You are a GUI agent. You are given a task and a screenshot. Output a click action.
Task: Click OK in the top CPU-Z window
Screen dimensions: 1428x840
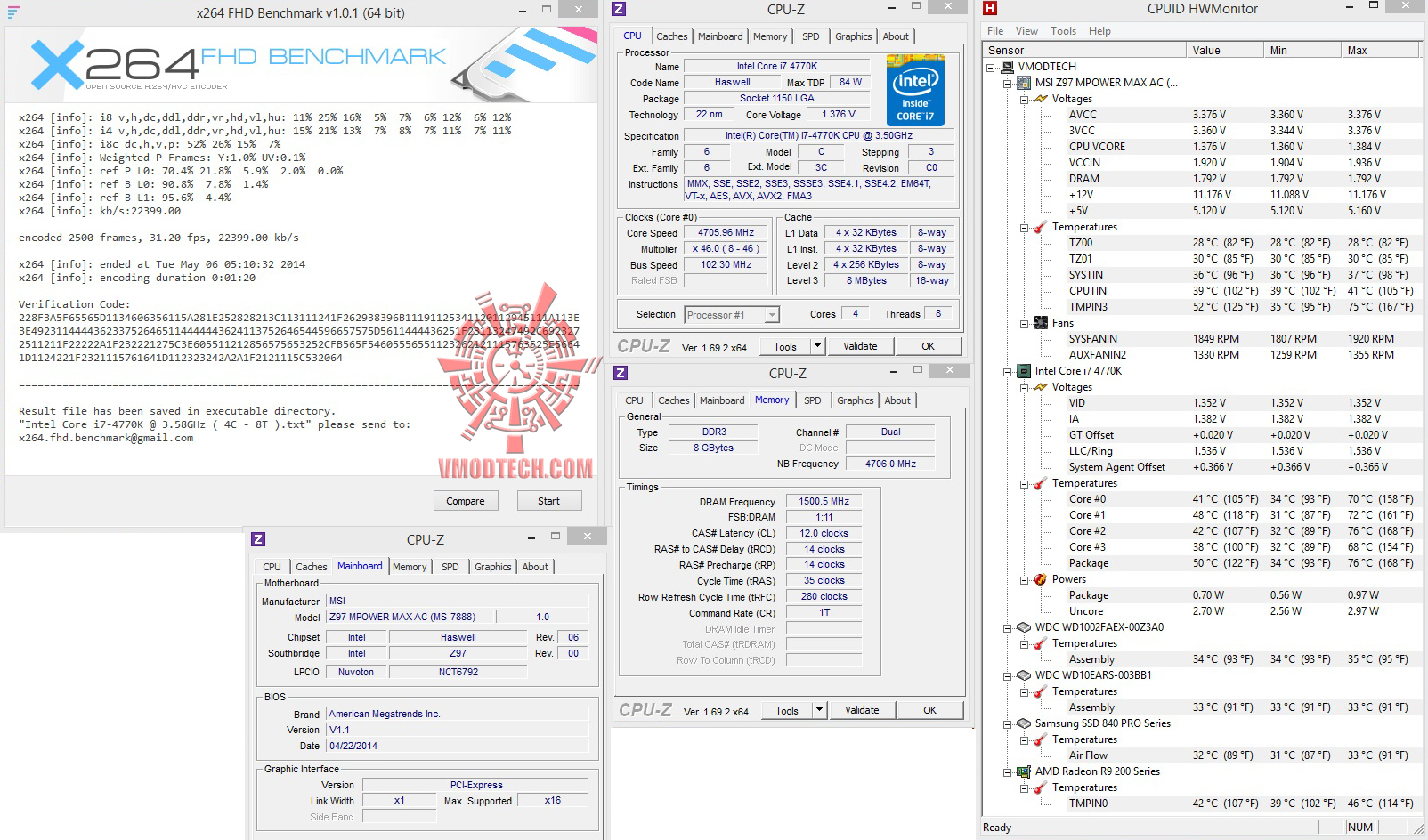[x=929, y=346]
